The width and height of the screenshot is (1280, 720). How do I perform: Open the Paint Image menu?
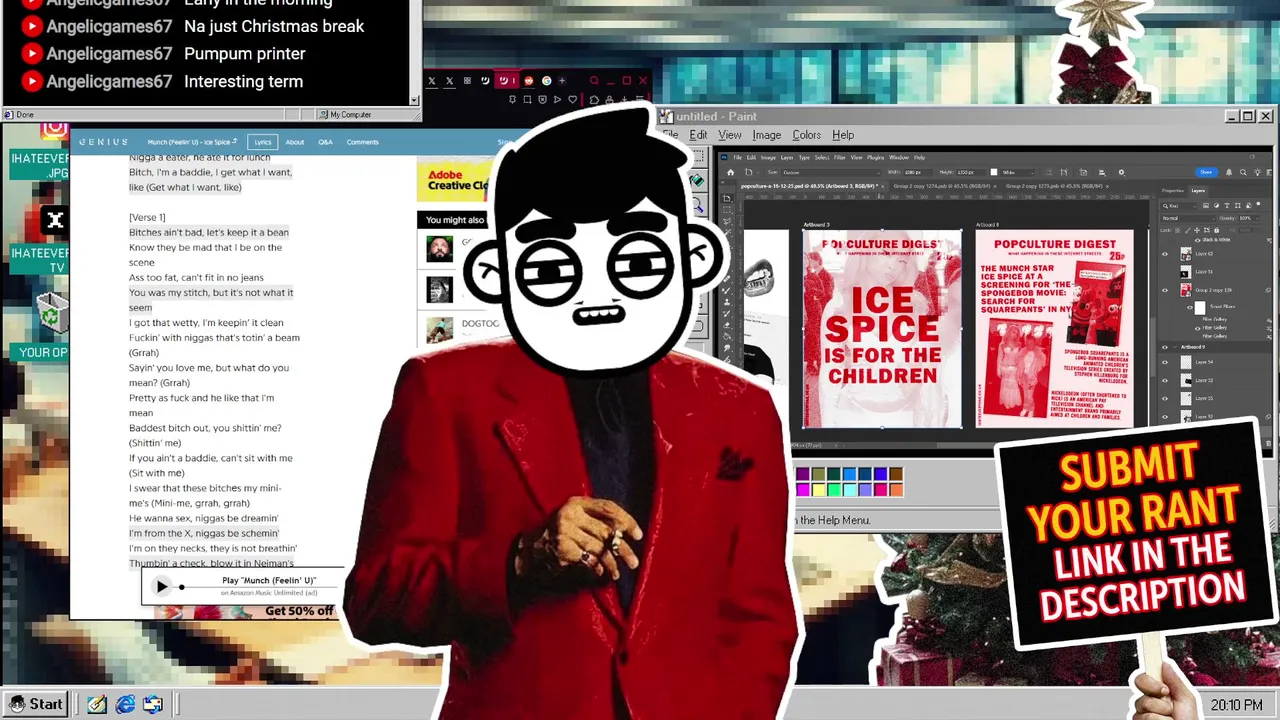(x=767, y=135)
